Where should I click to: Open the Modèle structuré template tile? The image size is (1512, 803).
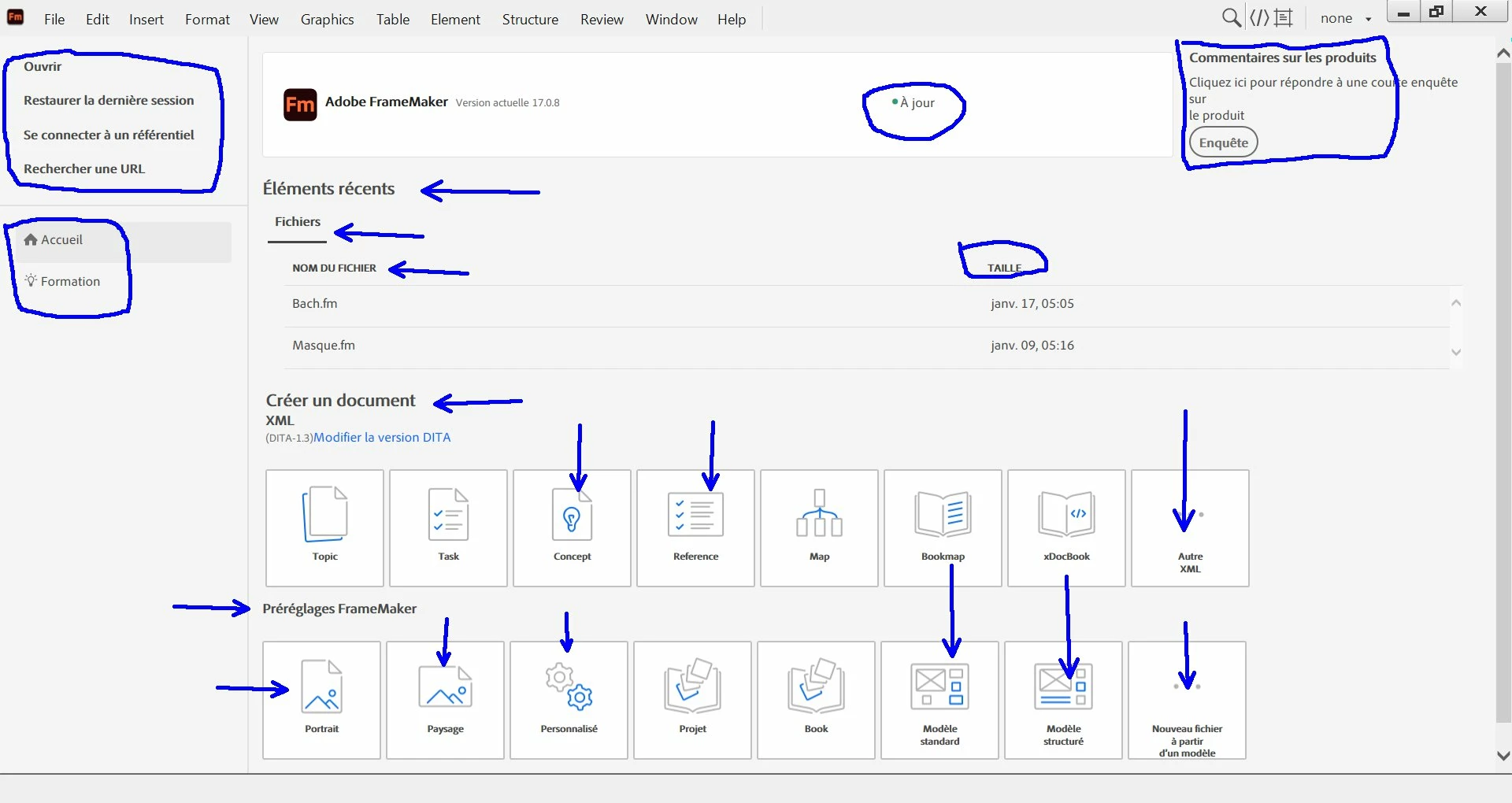click(1063, 700)
